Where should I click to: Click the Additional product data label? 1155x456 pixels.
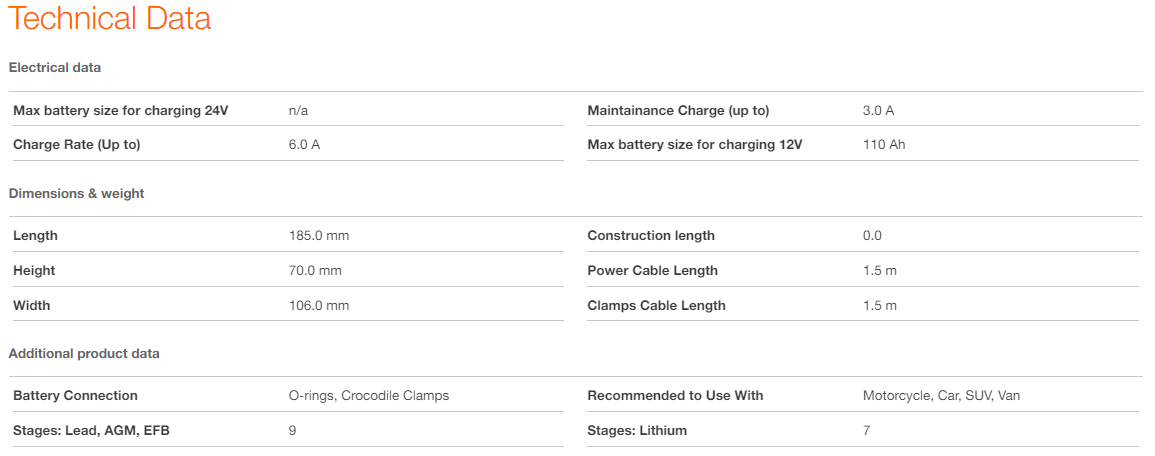(84, 354)
